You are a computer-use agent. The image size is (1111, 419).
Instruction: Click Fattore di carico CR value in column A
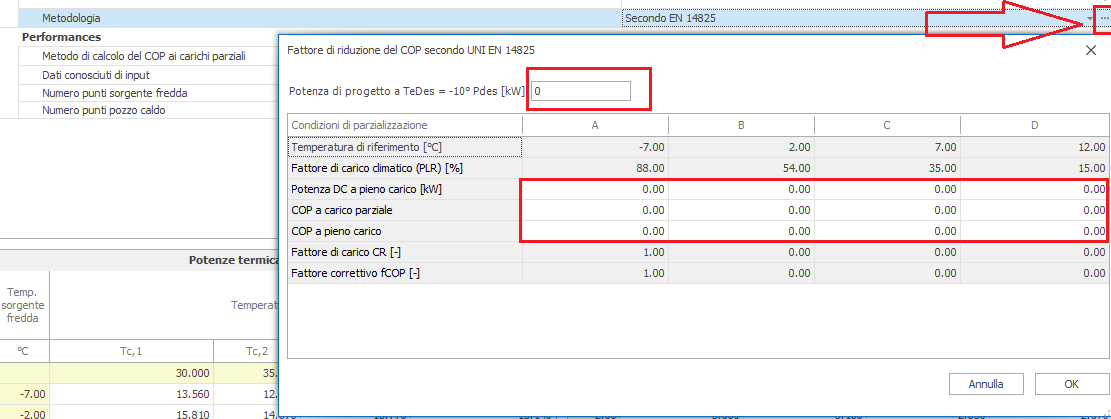tap(595, 252)
